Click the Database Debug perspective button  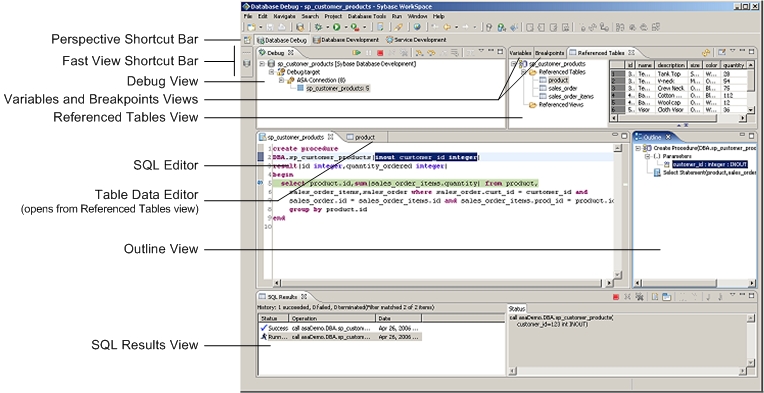[x=282, y=40]
